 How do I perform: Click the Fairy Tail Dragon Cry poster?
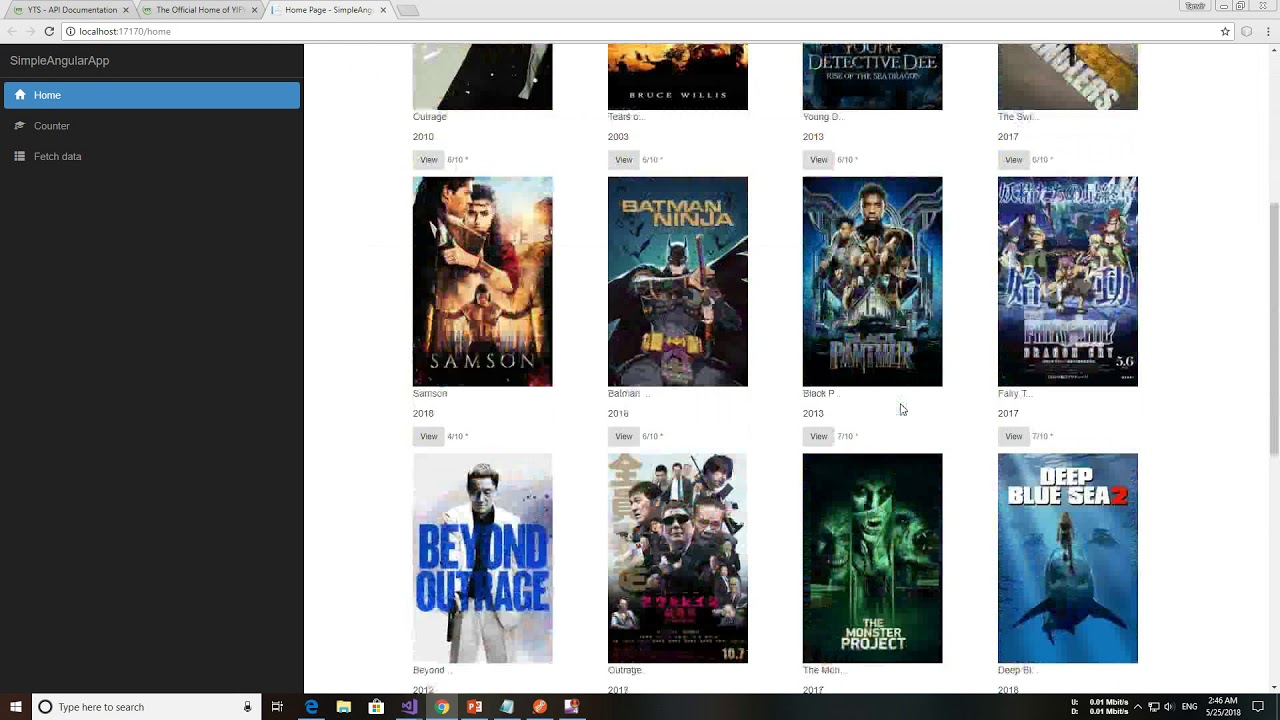(1067, 282)
